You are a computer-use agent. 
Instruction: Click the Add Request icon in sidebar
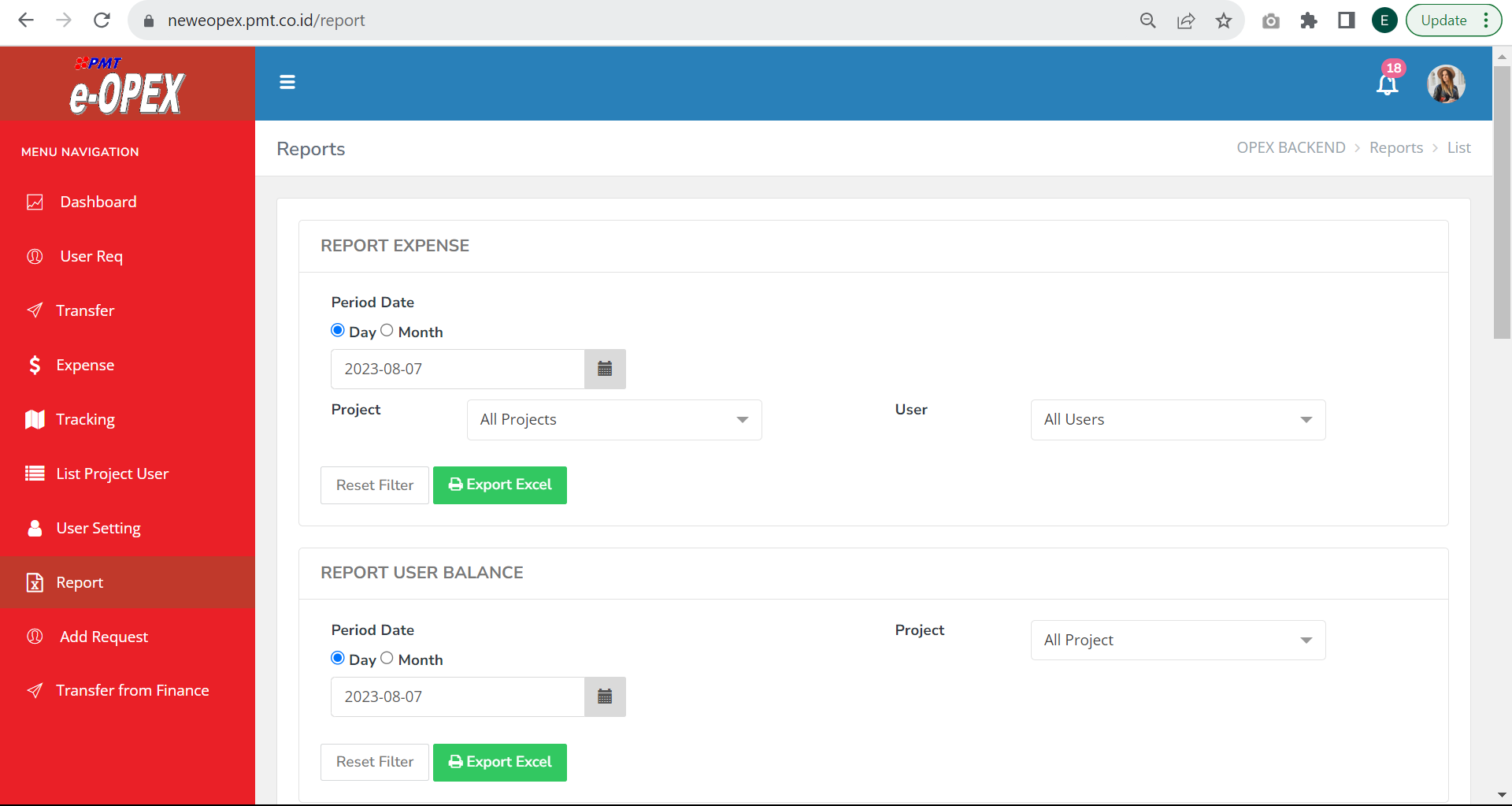click(x=35, y=637)
